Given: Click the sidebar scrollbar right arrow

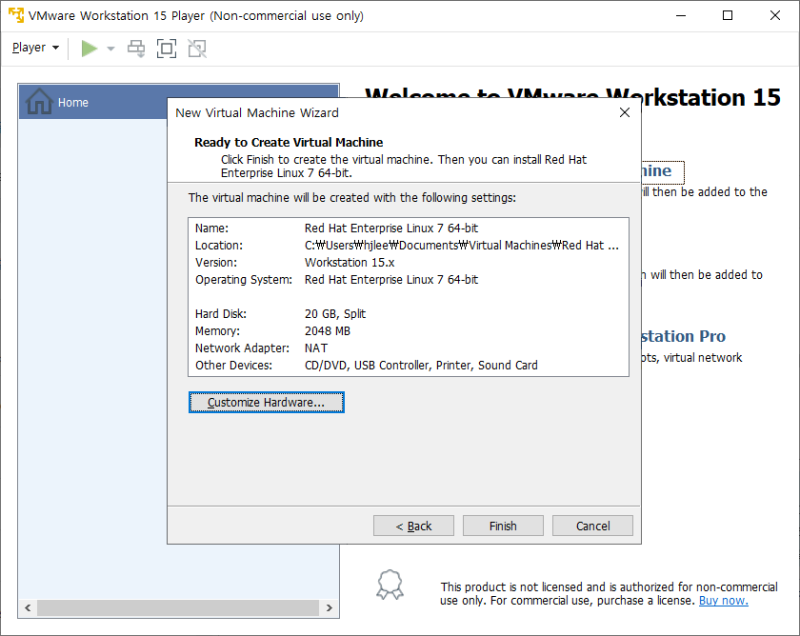Looking at the screenshot, I should 330,607.
